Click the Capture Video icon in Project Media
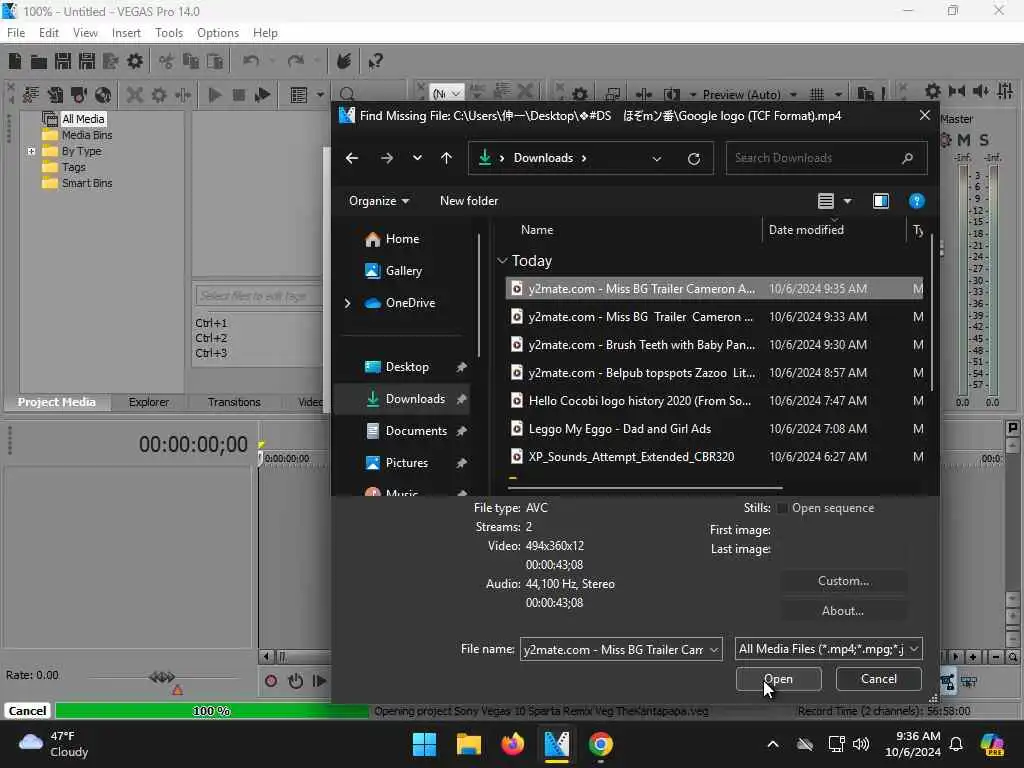The width and height of the screenshot is (1024, 768). (79, 95)
